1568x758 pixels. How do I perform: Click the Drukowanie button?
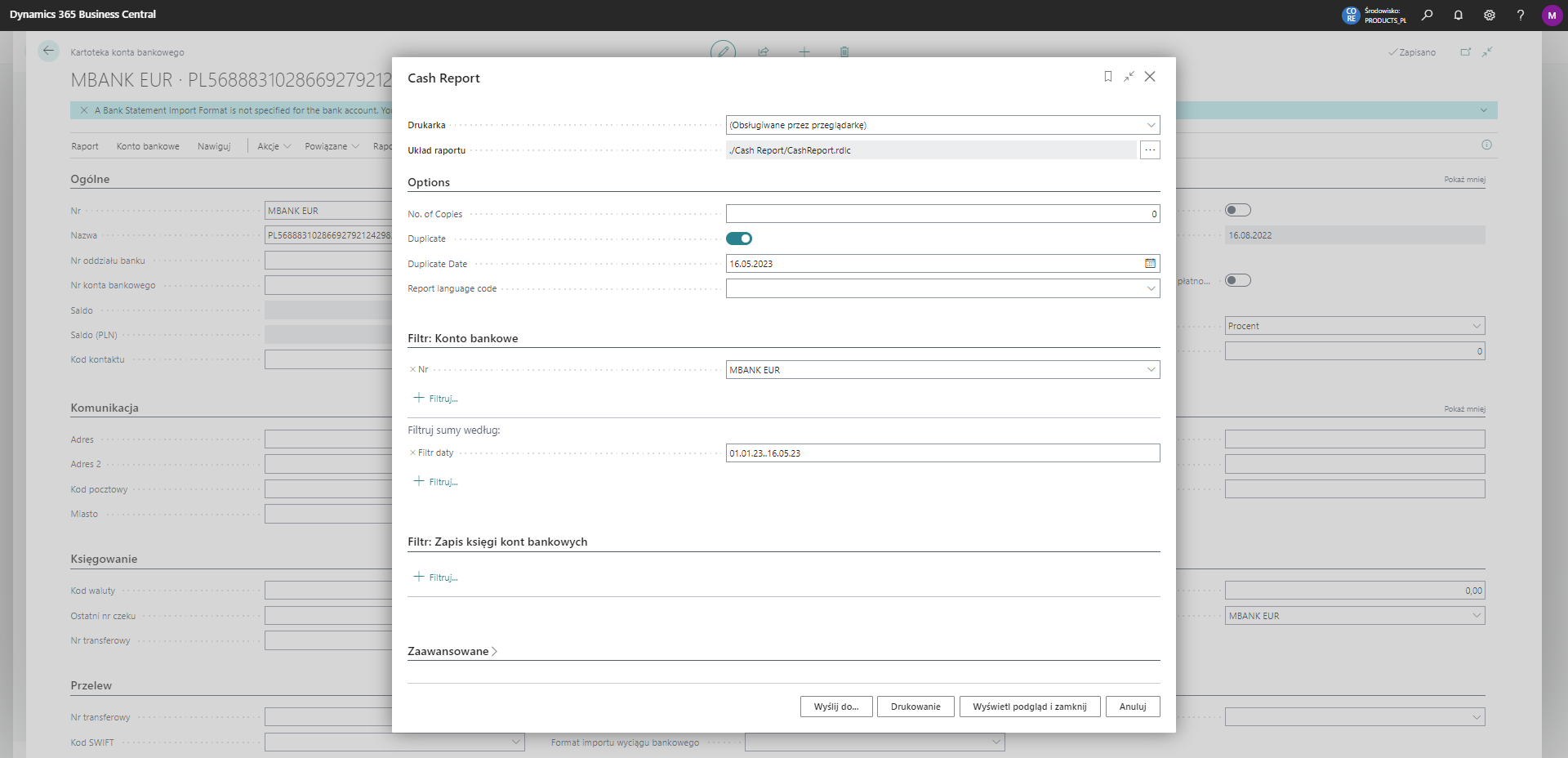(x=915, y=707)
